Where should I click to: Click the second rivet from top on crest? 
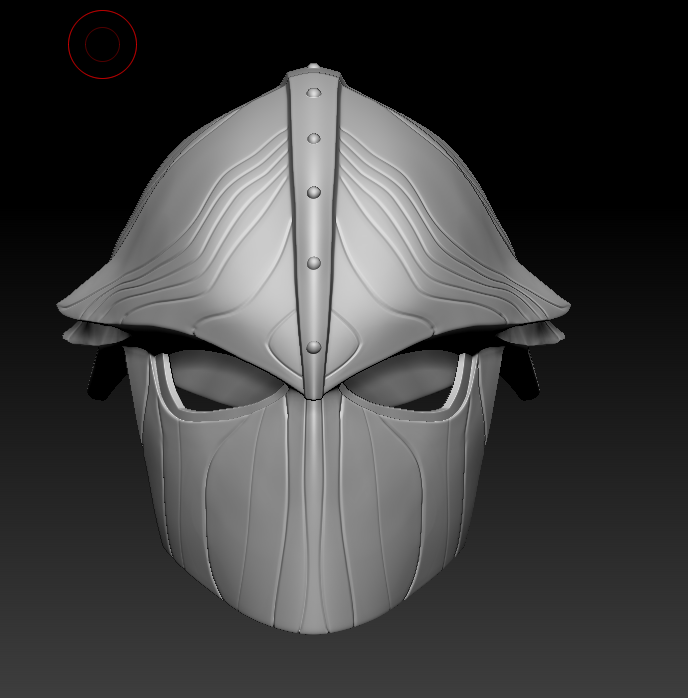point(314,139)
